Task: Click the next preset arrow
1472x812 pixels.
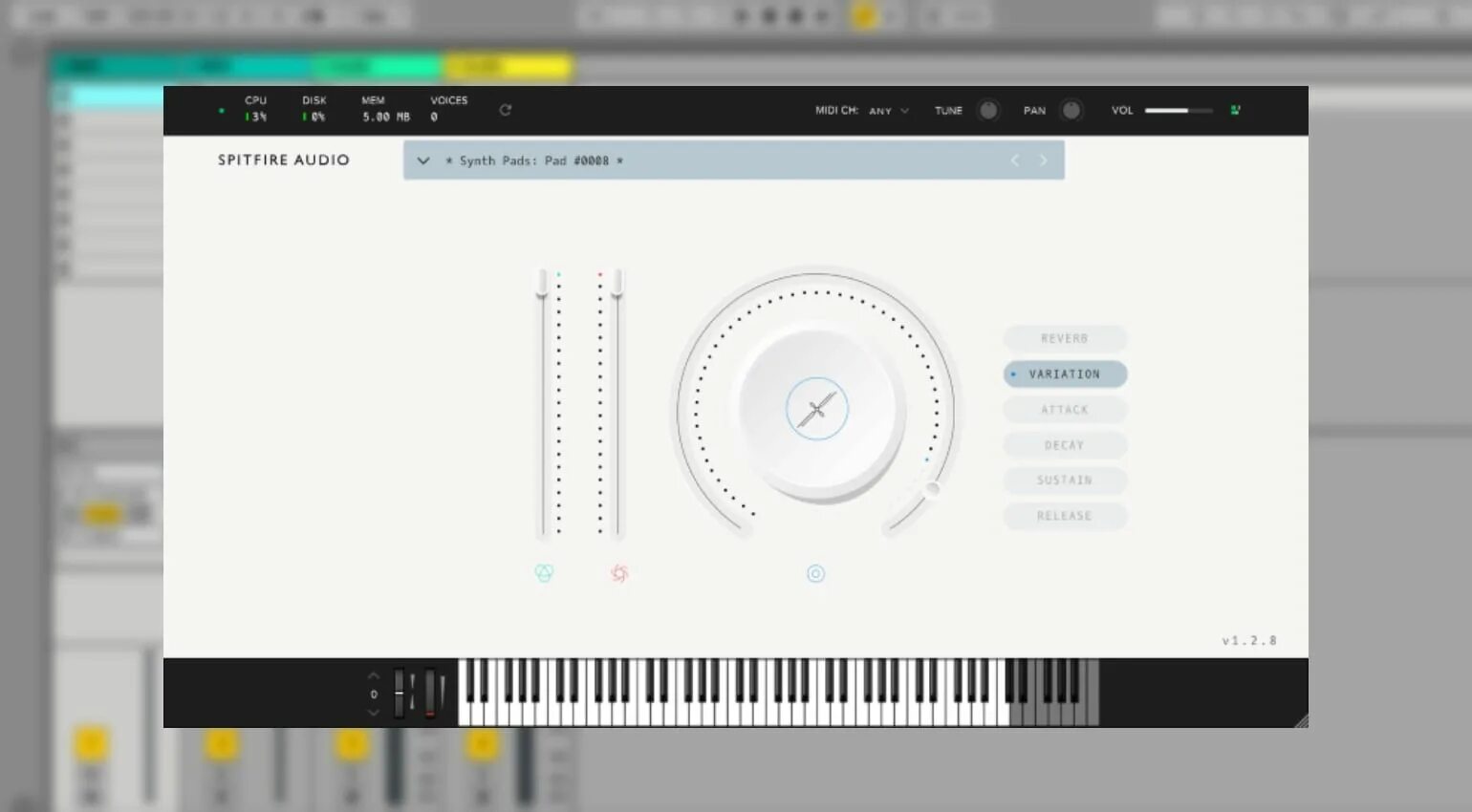Action: tap(1043, 160)
